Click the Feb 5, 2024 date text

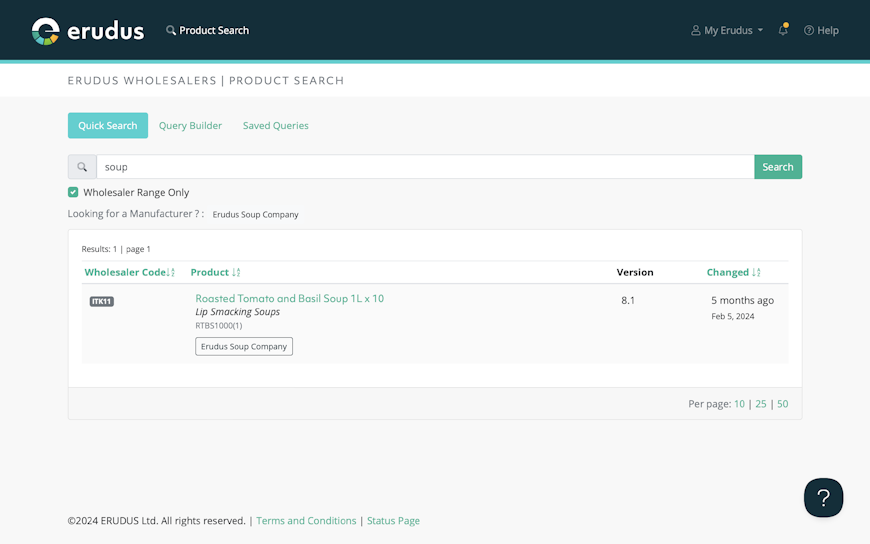click(732, 316)
